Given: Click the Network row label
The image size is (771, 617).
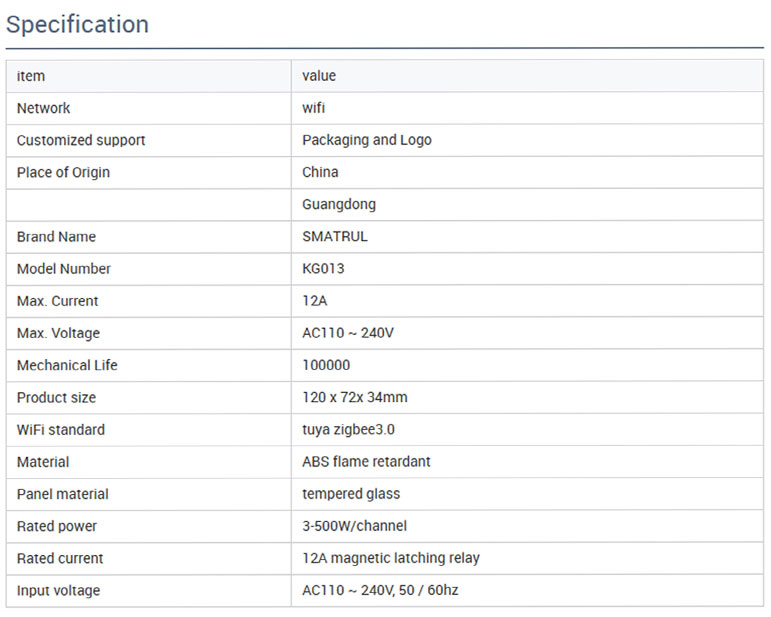Looking at the screenshot, I should [x=44, y=108].
